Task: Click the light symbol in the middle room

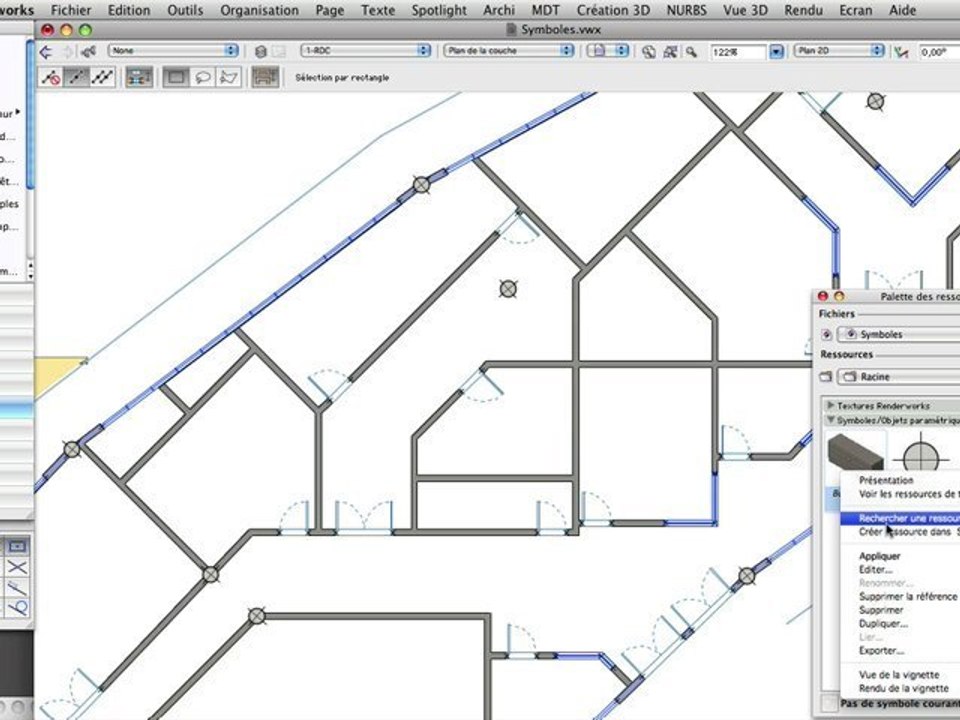Action: click(x=508, y=288)
